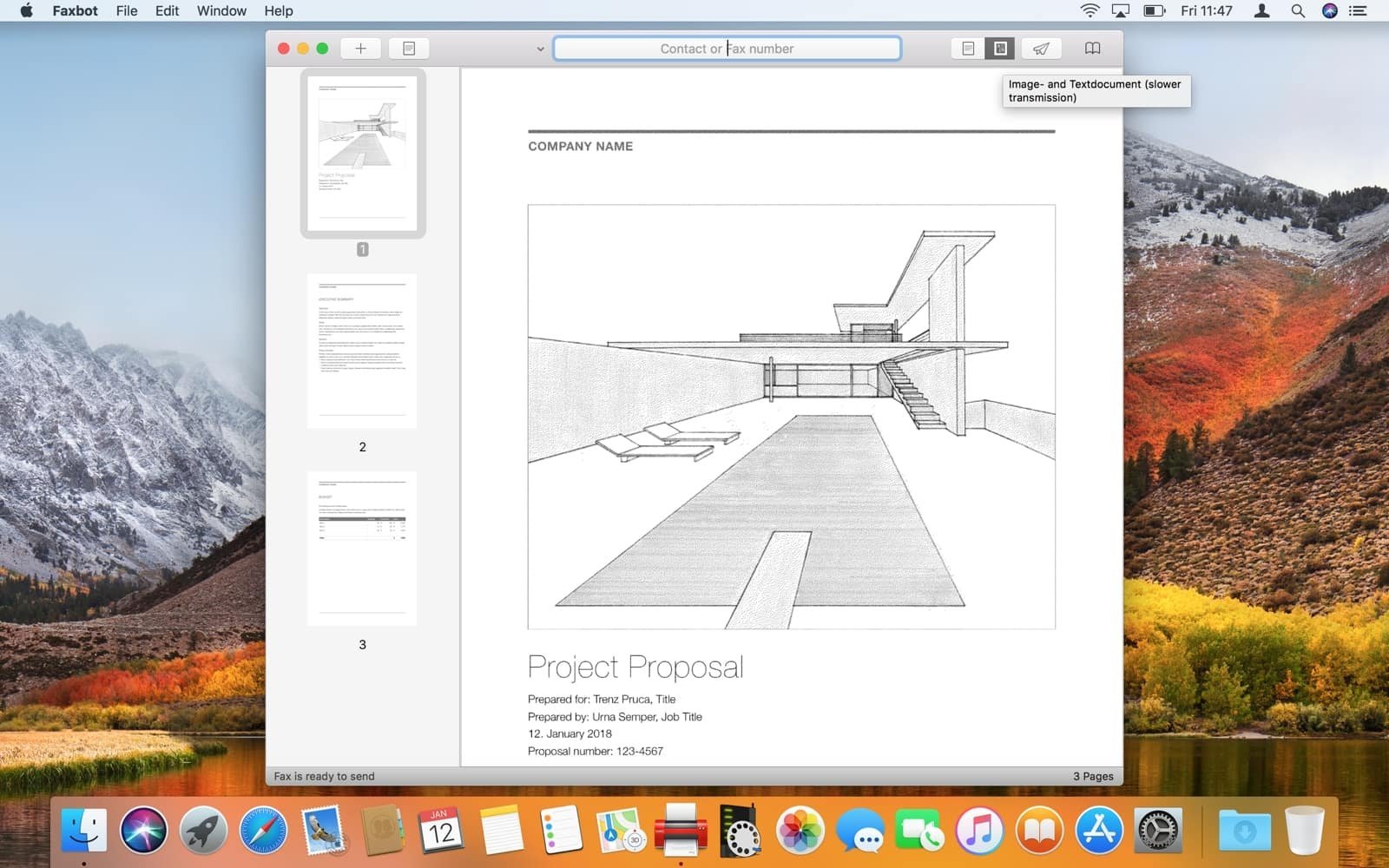Open the rotary phone app in Dock
This screenshot has width=1389, height=868.
click(x=740, y=831)
